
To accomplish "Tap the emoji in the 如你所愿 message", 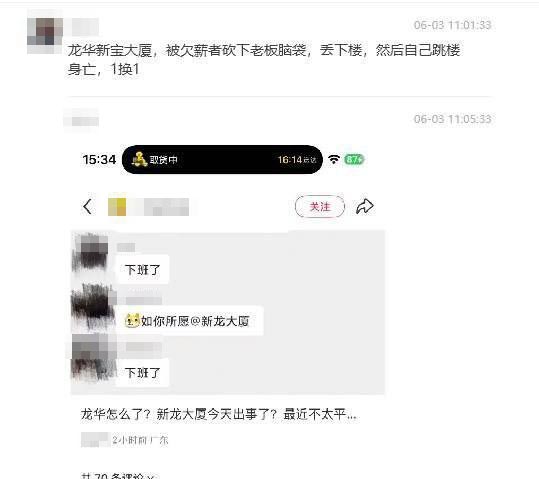I will (x=132, y=320).
